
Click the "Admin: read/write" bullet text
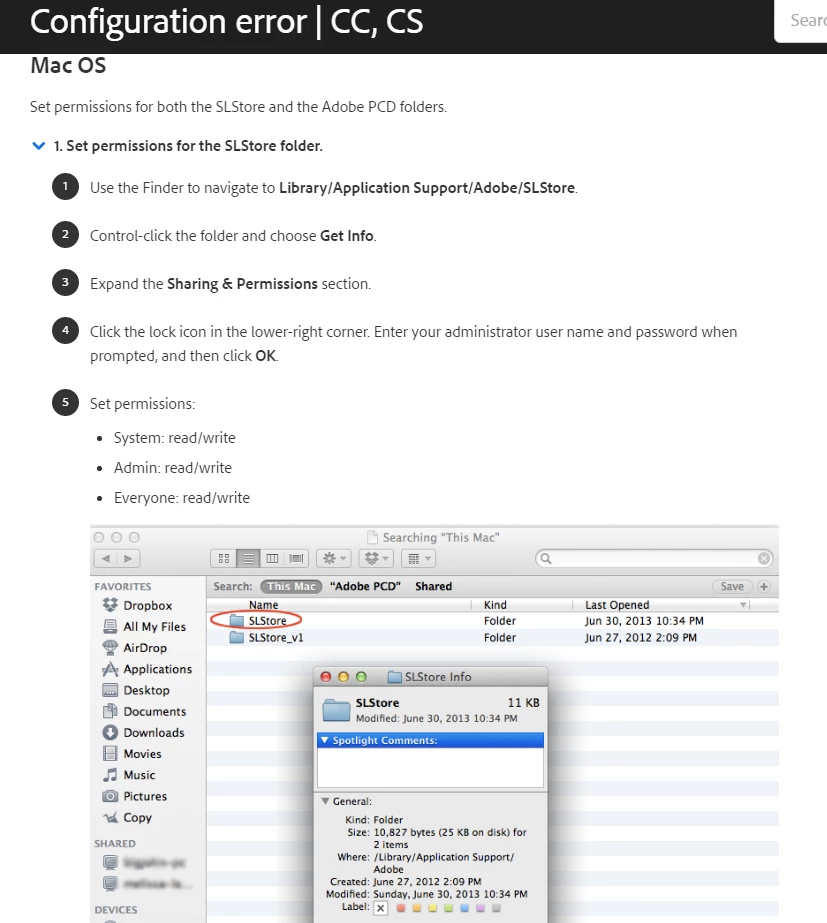click(x=172, y=468)
